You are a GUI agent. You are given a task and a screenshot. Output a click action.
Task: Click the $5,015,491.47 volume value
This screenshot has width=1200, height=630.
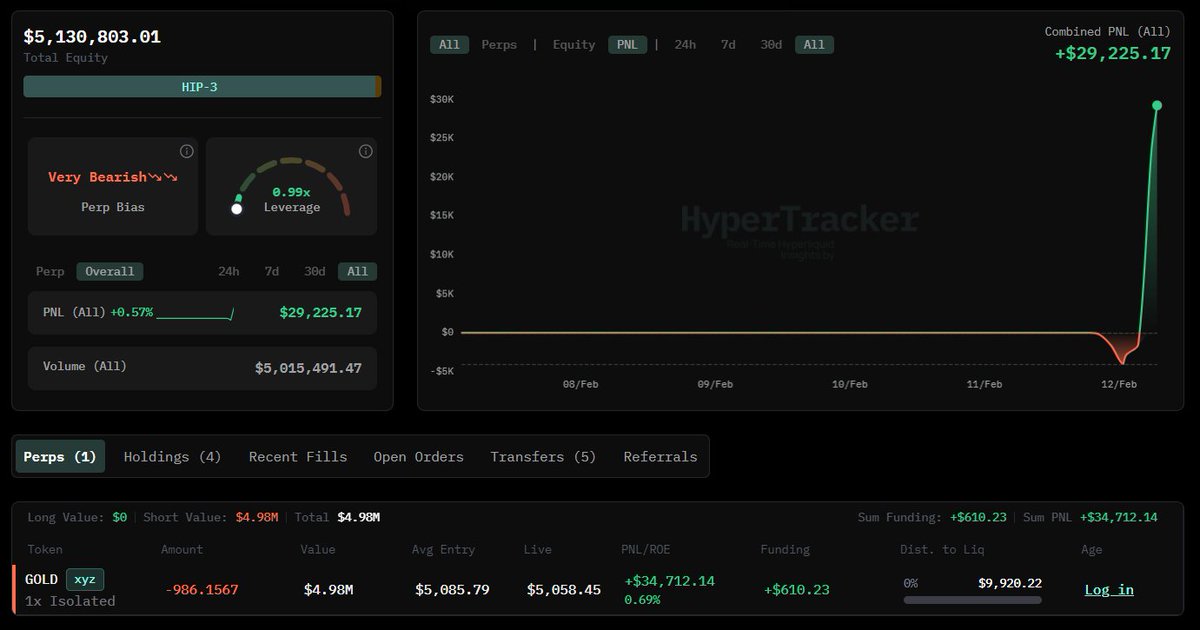[x=308, y=368]
